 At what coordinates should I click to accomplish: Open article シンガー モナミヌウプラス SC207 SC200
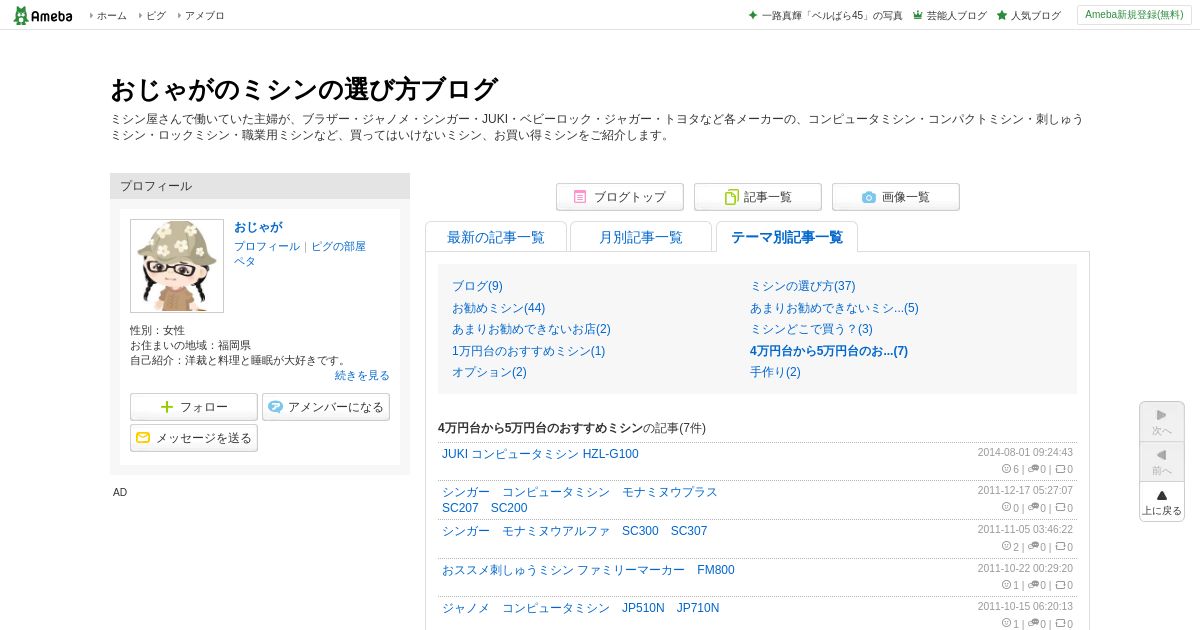(580, 500)
